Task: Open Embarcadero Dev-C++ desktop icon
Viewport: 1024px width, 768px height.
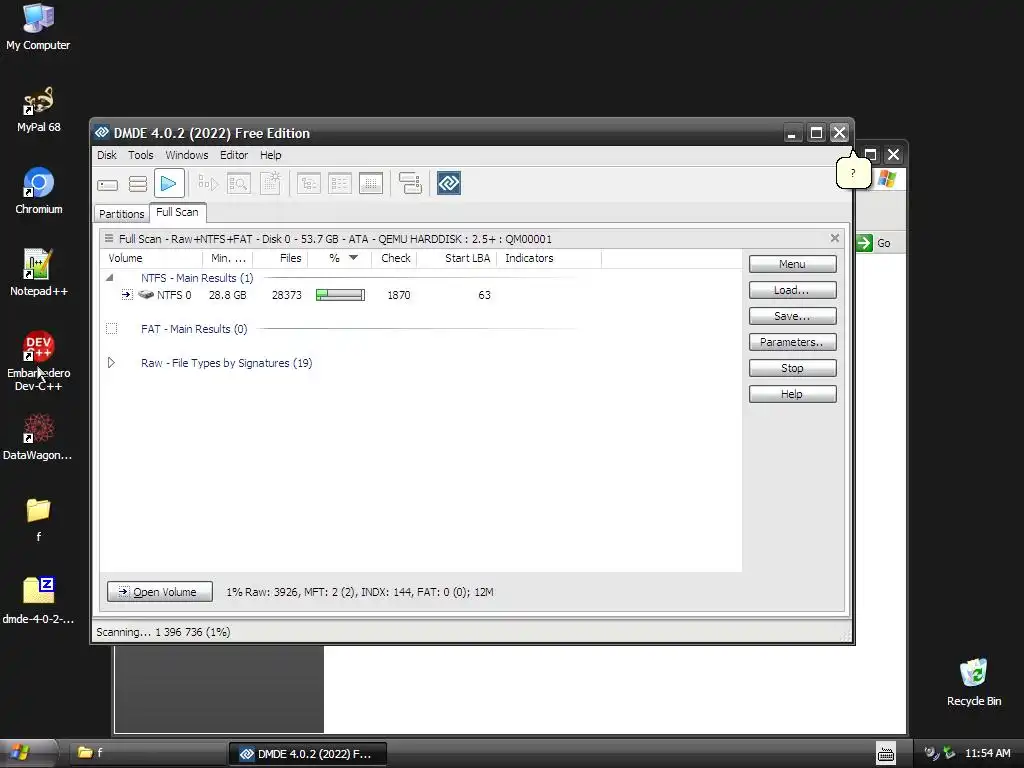Action: coord(38,361)
